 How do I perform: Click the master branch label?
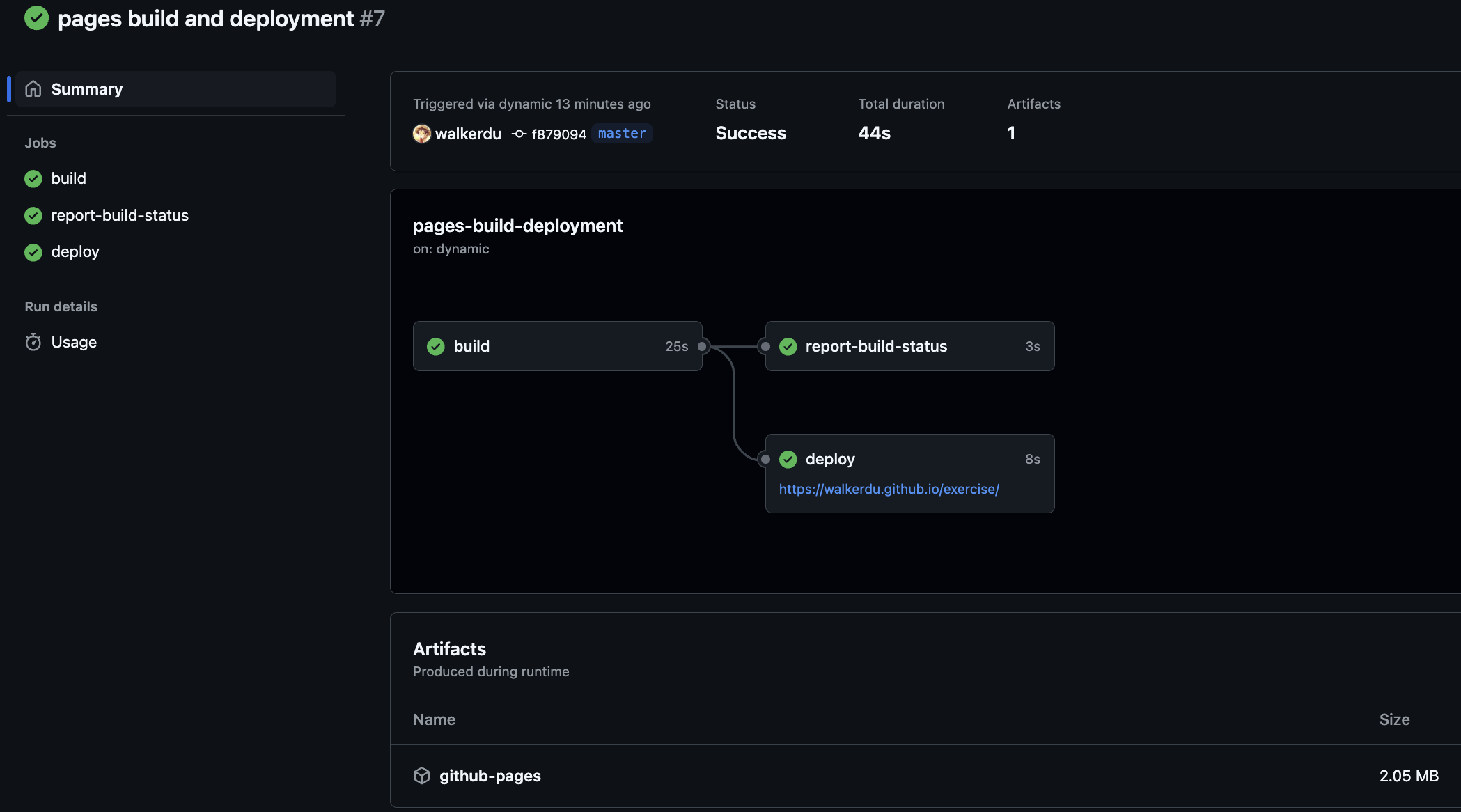coord(622,133)
